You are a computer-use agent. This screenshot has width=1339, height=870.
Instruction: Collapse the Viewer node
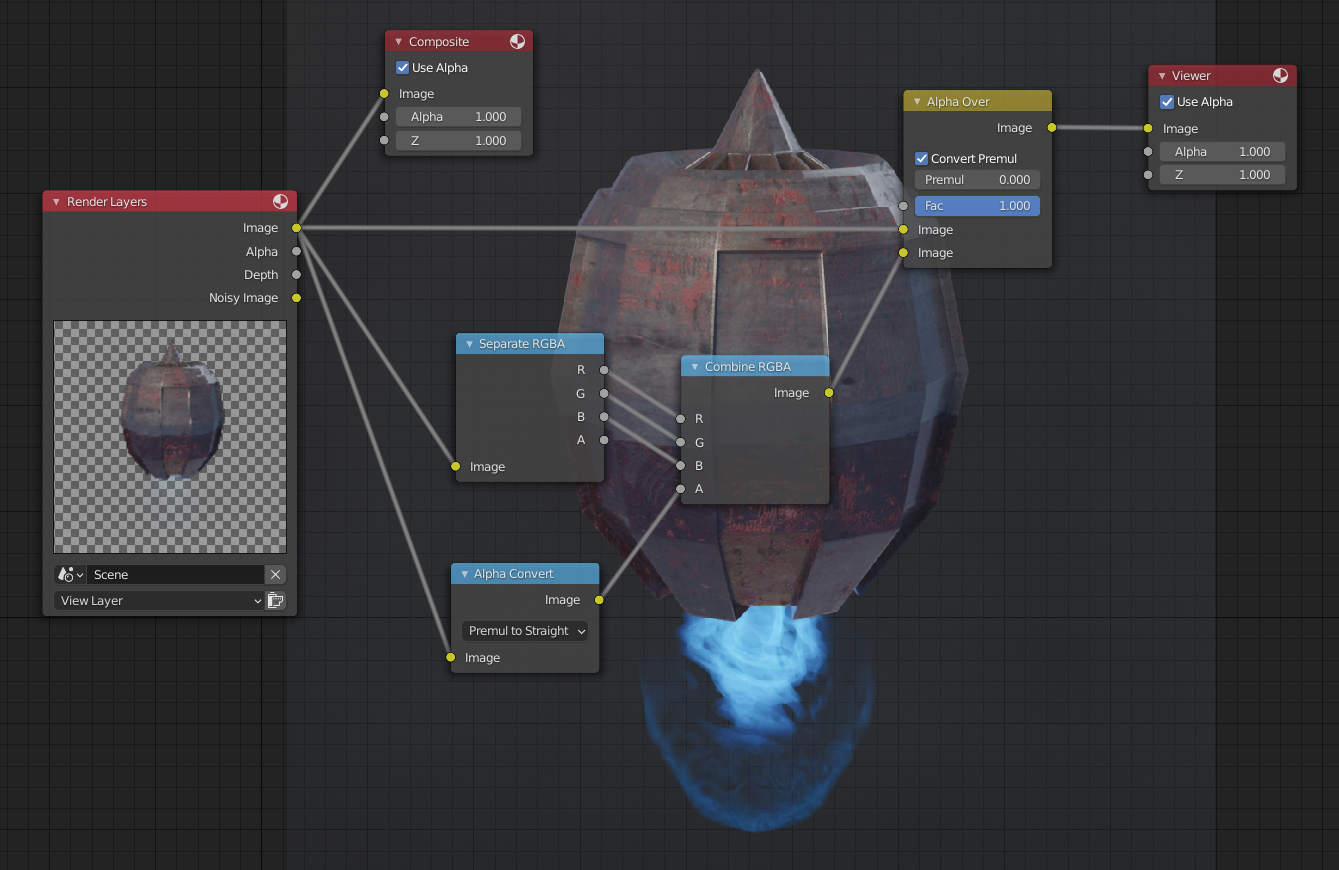(1162, 76)
